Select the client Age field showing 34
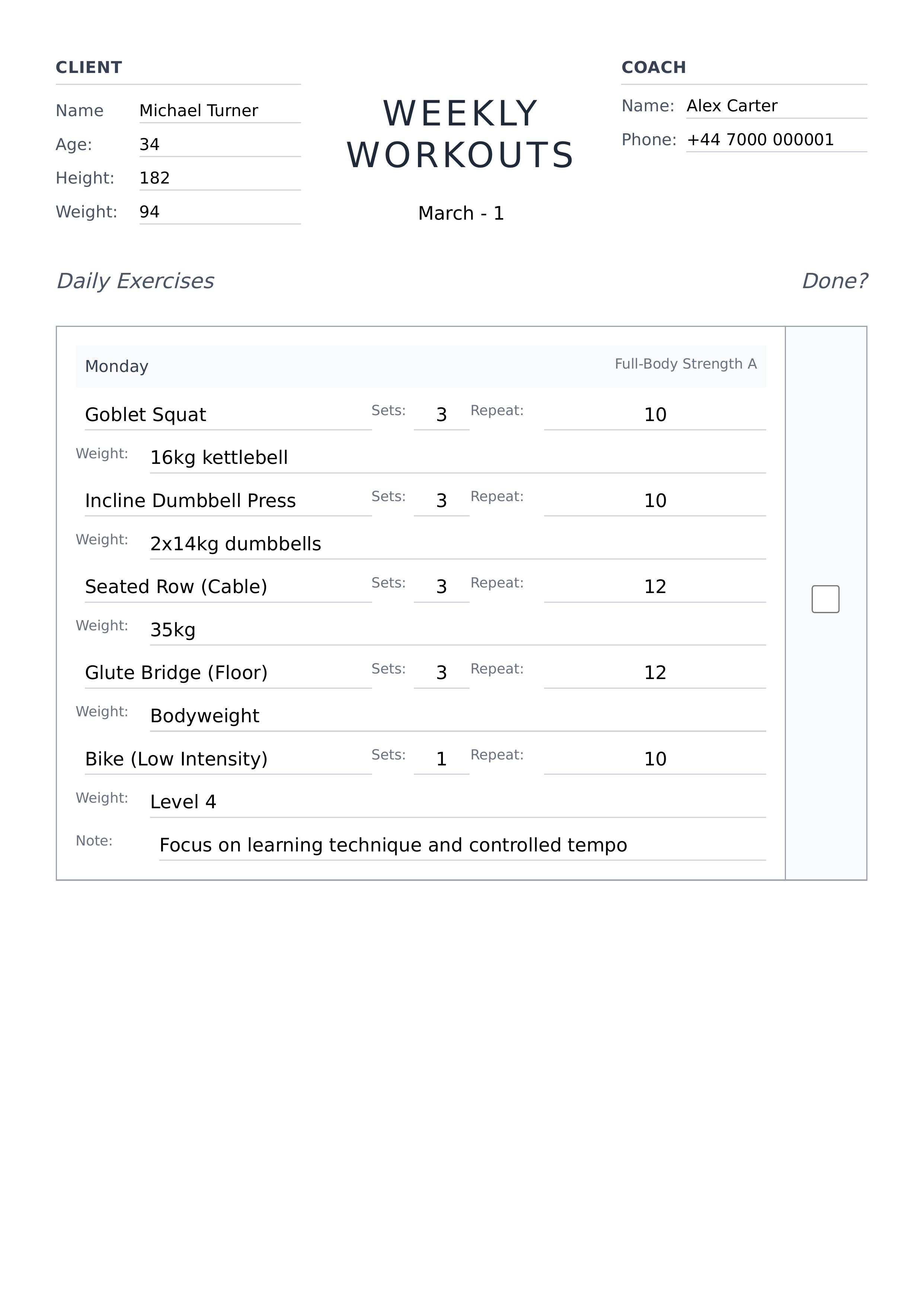The height and width of the screenshot is (1306, 924). [x=219, y=144]
